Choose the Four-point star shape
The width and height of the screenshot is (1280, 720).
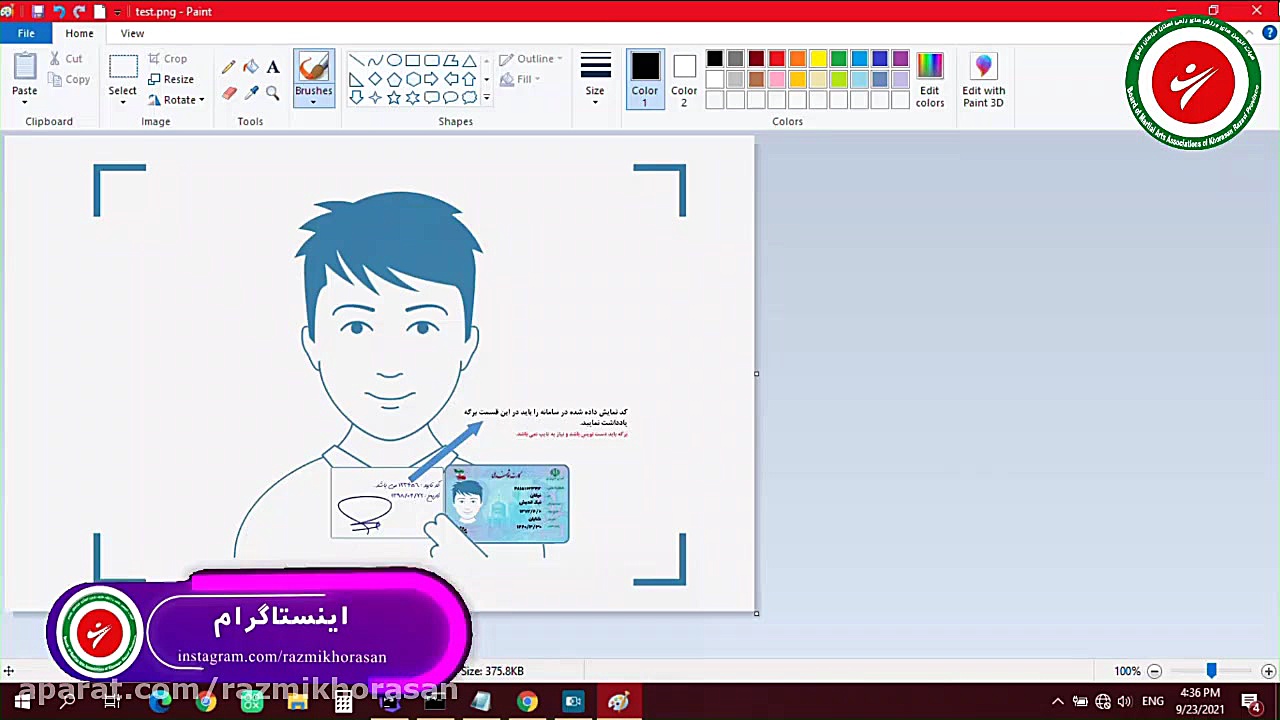(375, 98)
